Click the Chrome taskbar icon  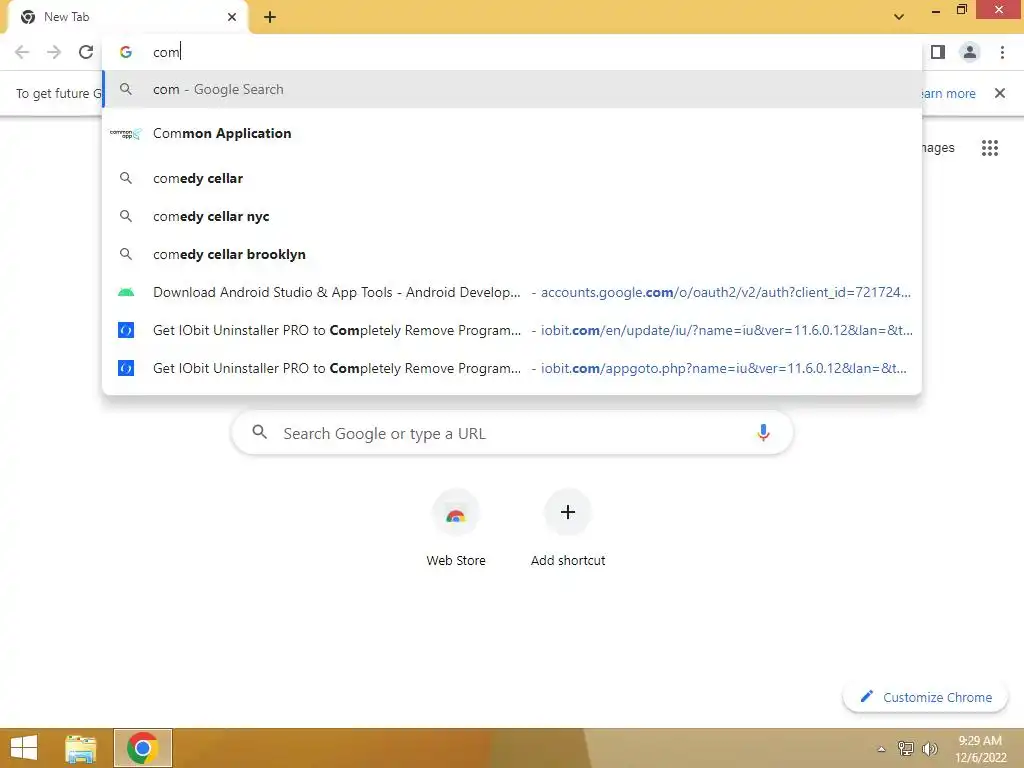(x=143, y=748)
